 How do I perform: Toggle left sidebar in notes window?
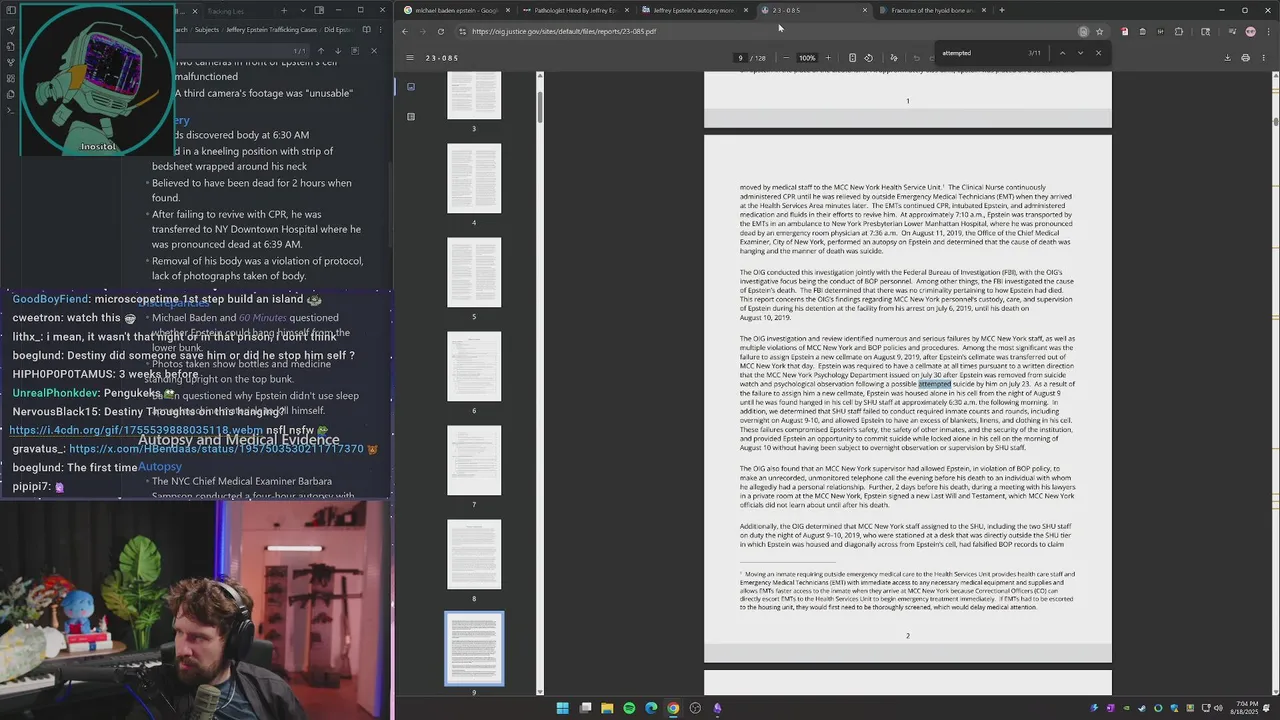tap(11, 10)
